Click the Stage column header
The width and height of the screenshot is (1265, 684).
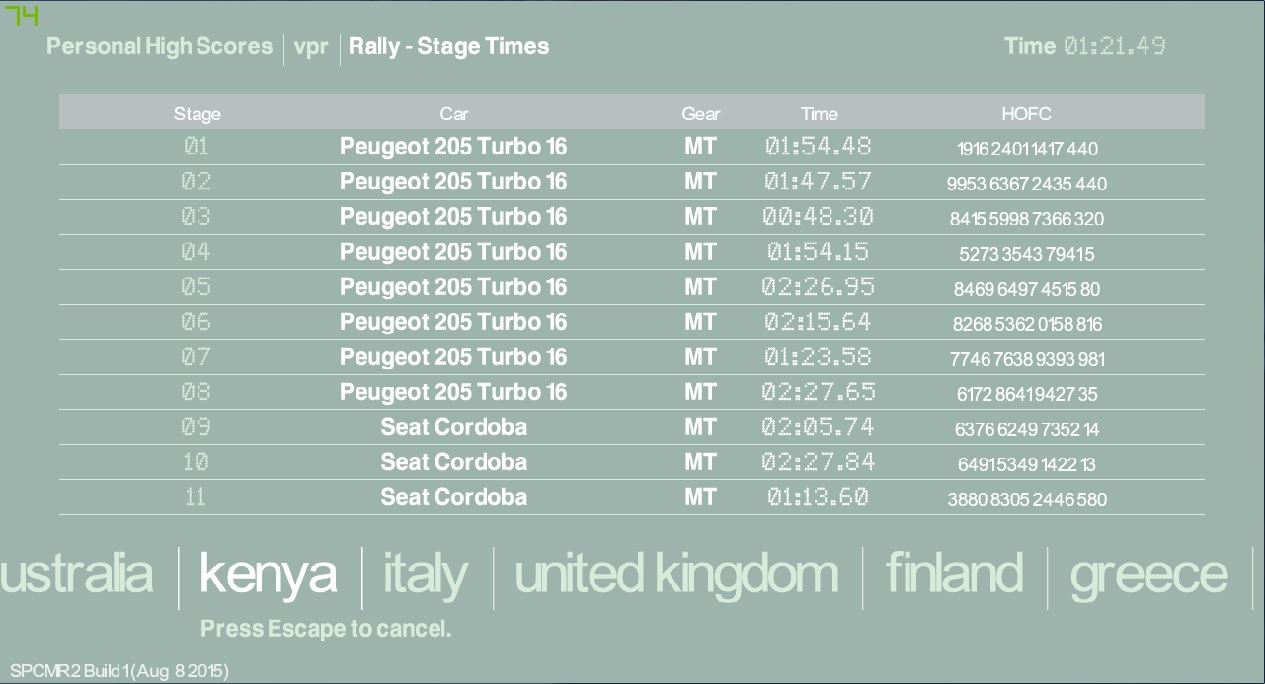pyautogui.click(x=197, y=114)
